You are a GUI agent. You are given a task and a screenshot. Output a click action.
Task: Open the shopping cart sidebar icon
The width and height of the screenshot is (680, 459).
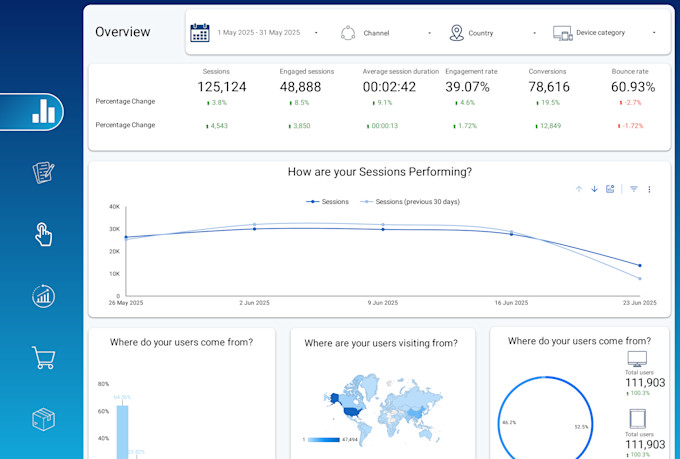[x=43, y=358]
